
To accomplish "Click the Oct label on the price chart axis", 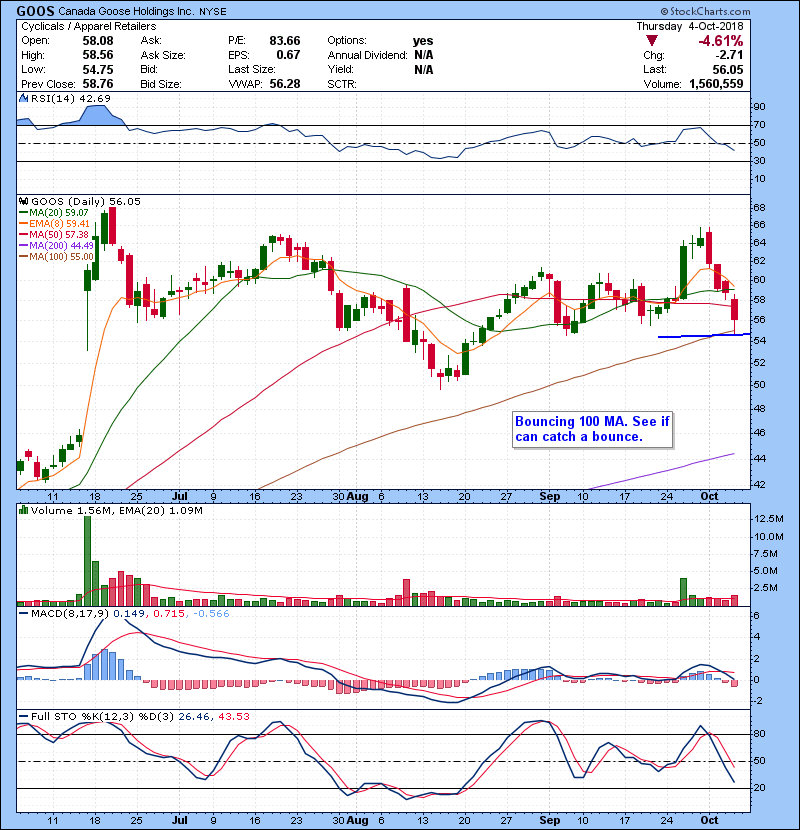I will pos(709,497).
